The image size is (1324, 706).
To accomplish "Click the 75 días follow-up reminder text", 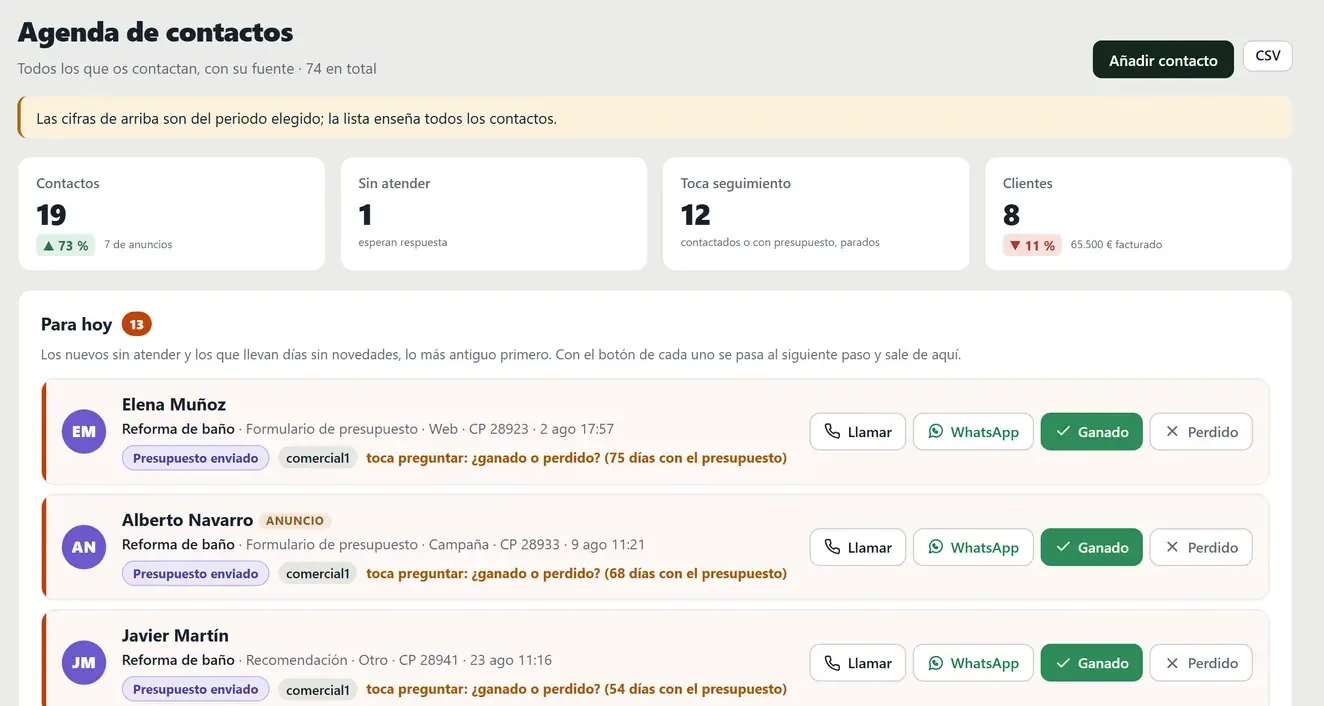I will click(576, 458).
